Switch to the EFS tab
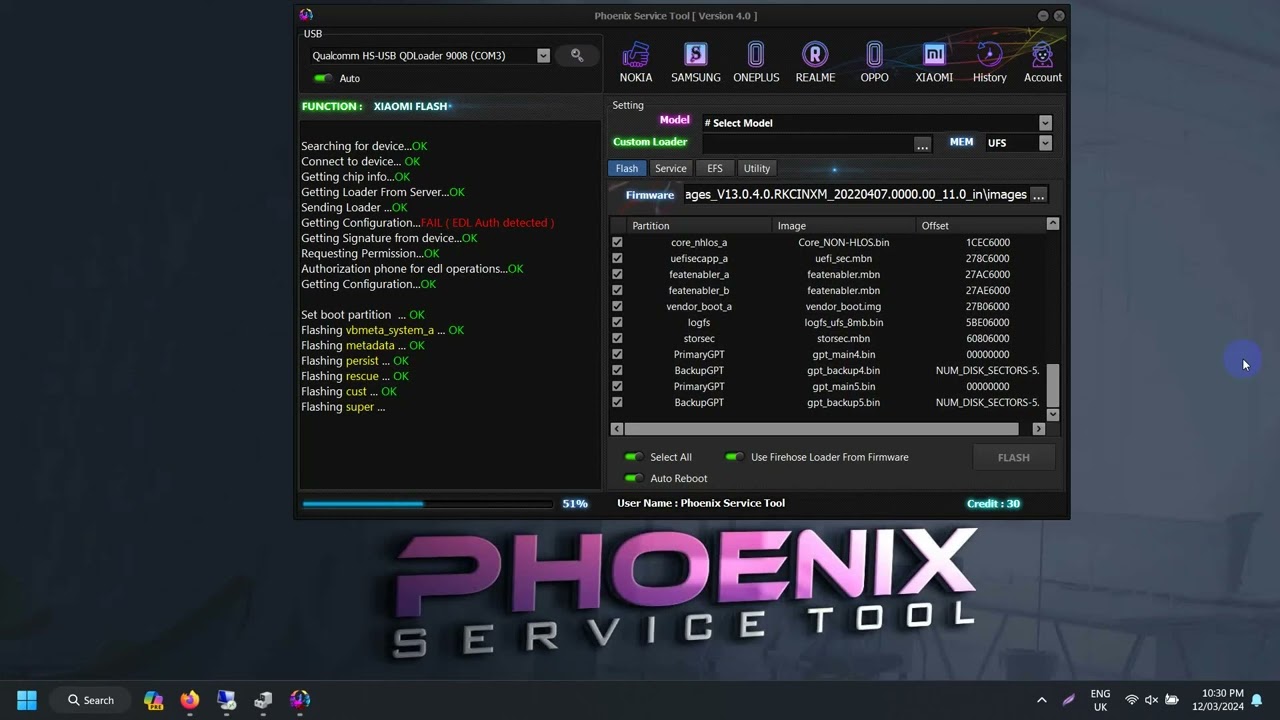The height and width of the screenshot is (720, 1280). point(714,168)
